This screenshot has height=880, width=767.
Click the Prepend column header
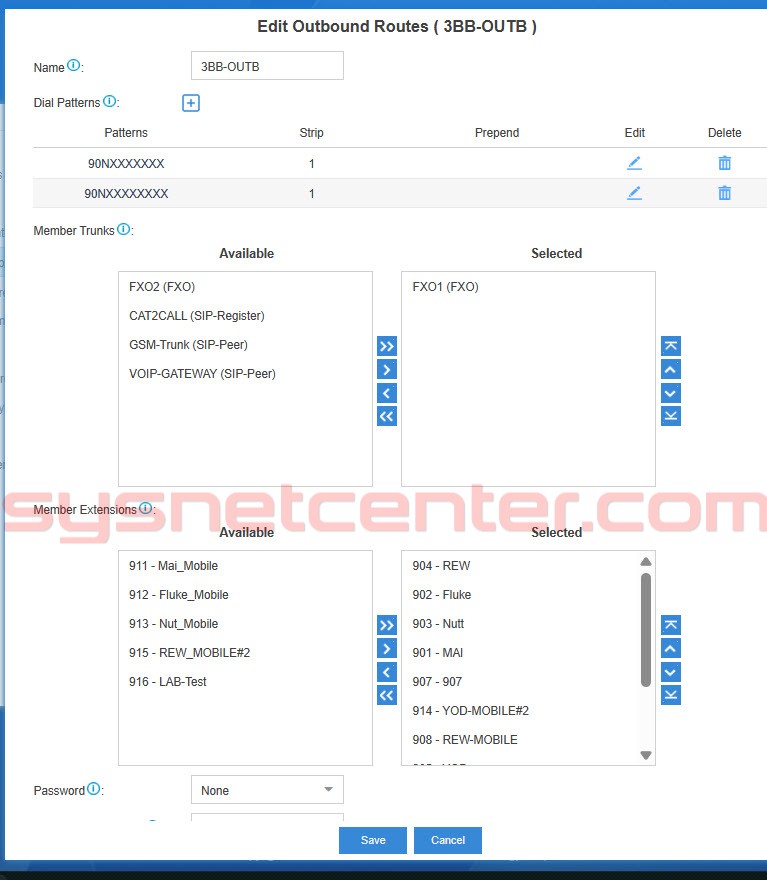pos(497,133)
